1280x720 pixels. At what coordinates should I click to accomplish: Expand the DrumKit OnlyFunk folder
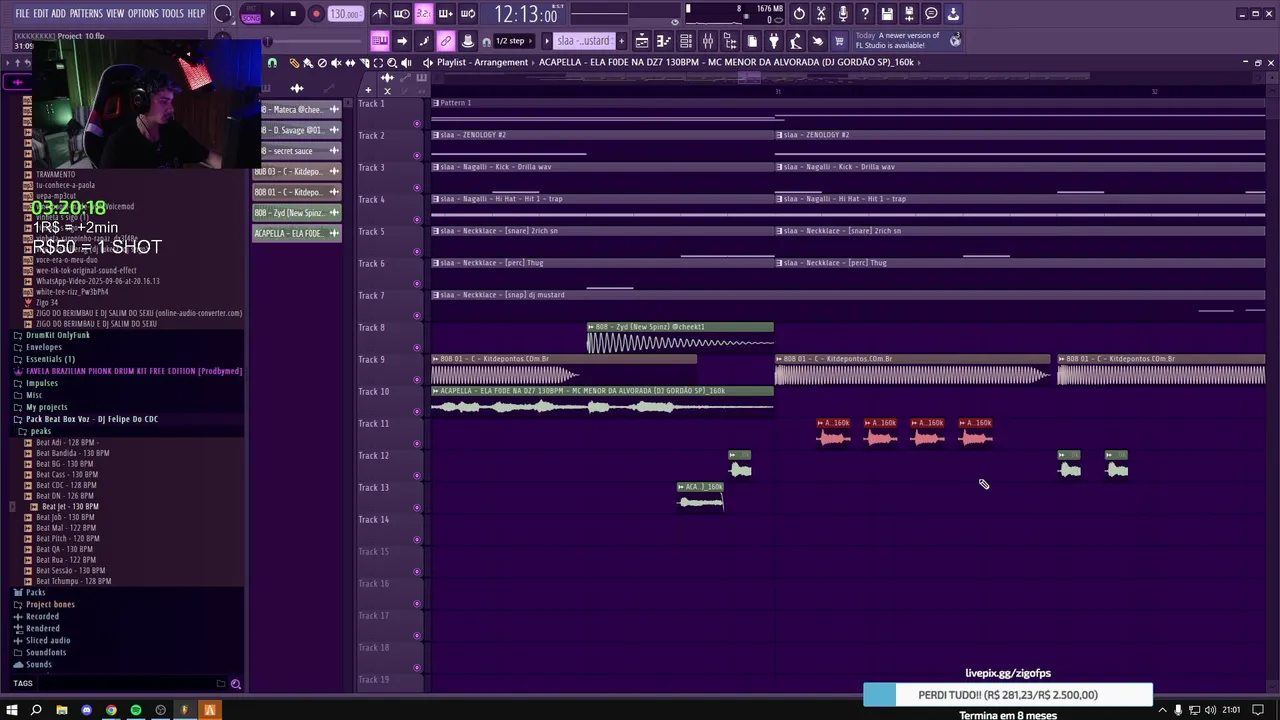(58, 335)
